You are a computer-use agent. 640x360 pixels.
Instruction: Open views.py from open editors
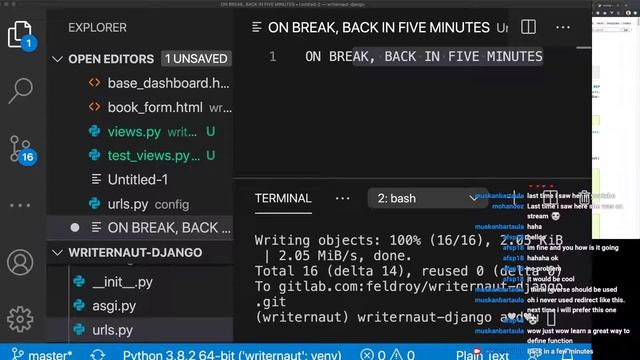pos(151,131)
